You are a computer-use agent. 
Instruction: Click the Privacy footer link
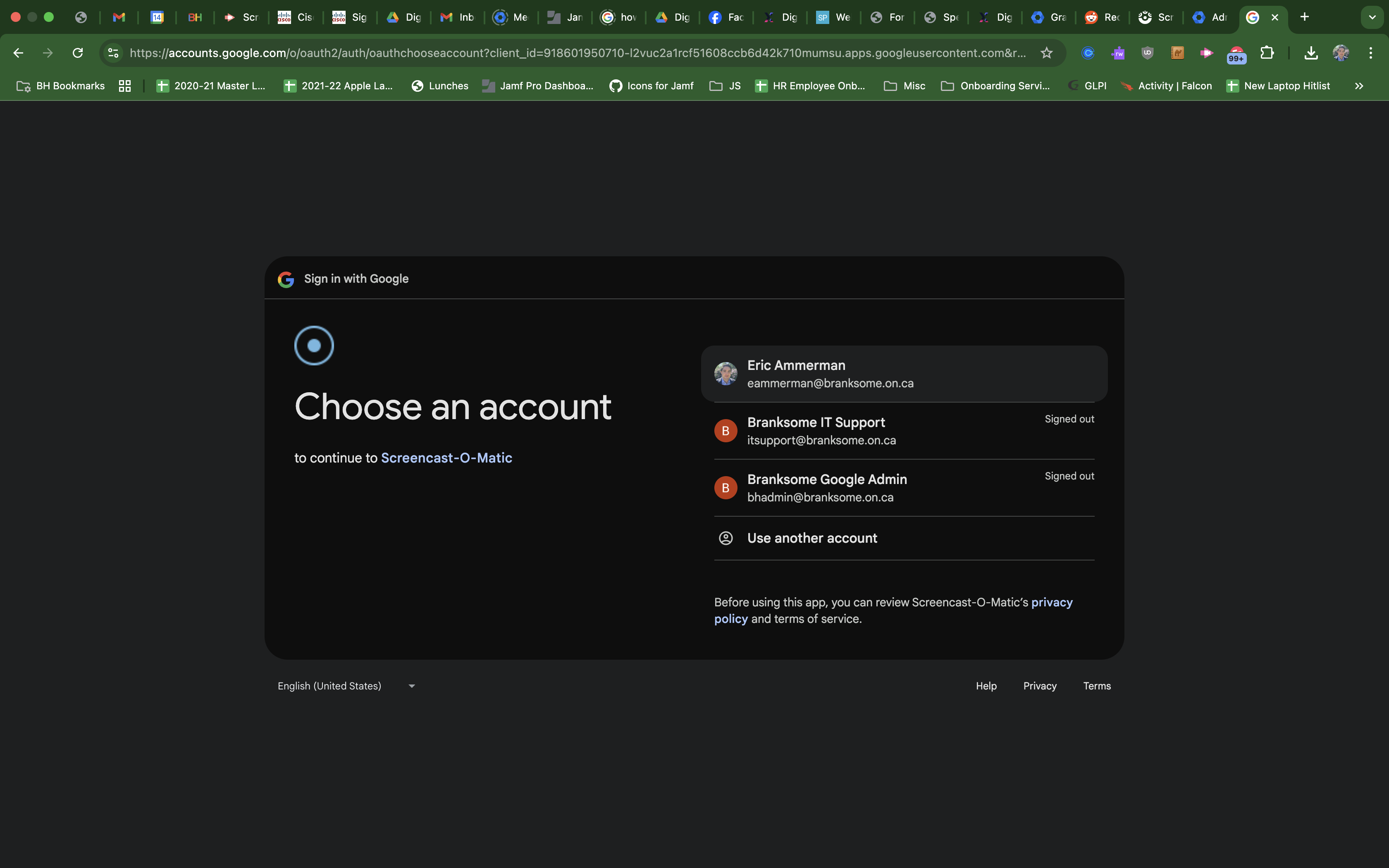[x=1039, y=686]
